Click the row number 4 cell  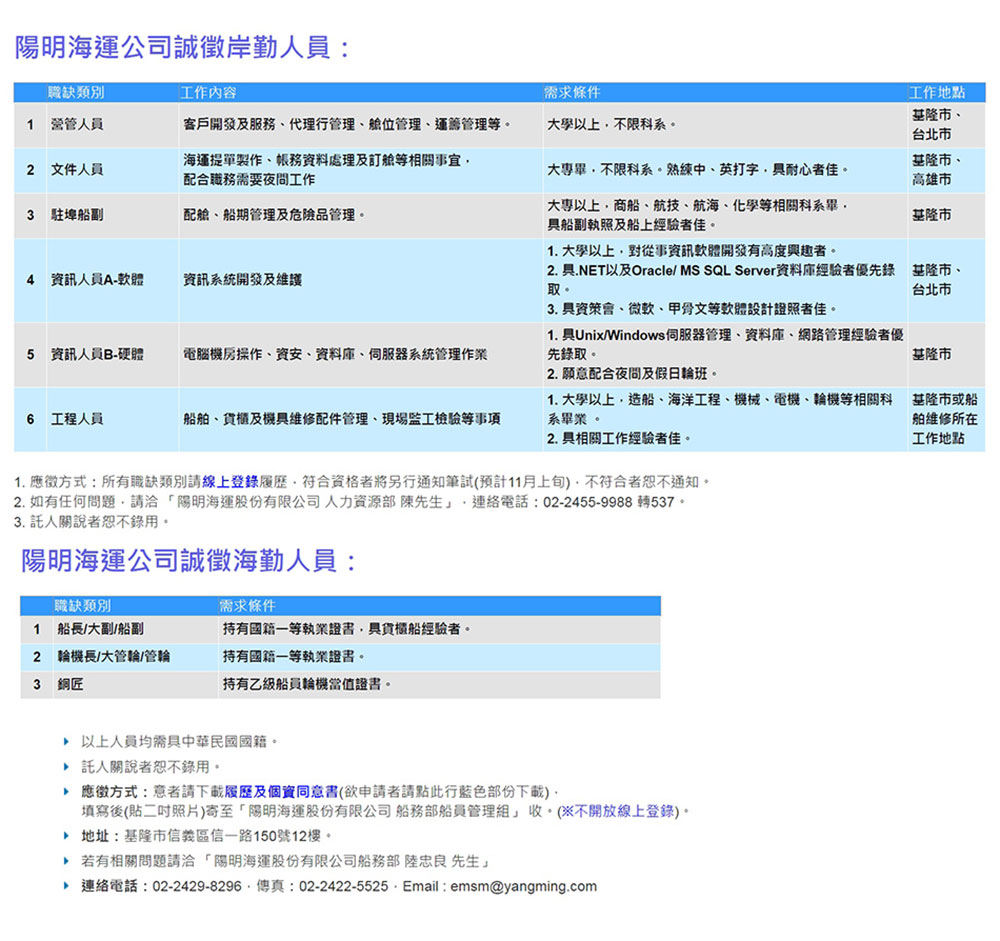(x=30, y=279)
